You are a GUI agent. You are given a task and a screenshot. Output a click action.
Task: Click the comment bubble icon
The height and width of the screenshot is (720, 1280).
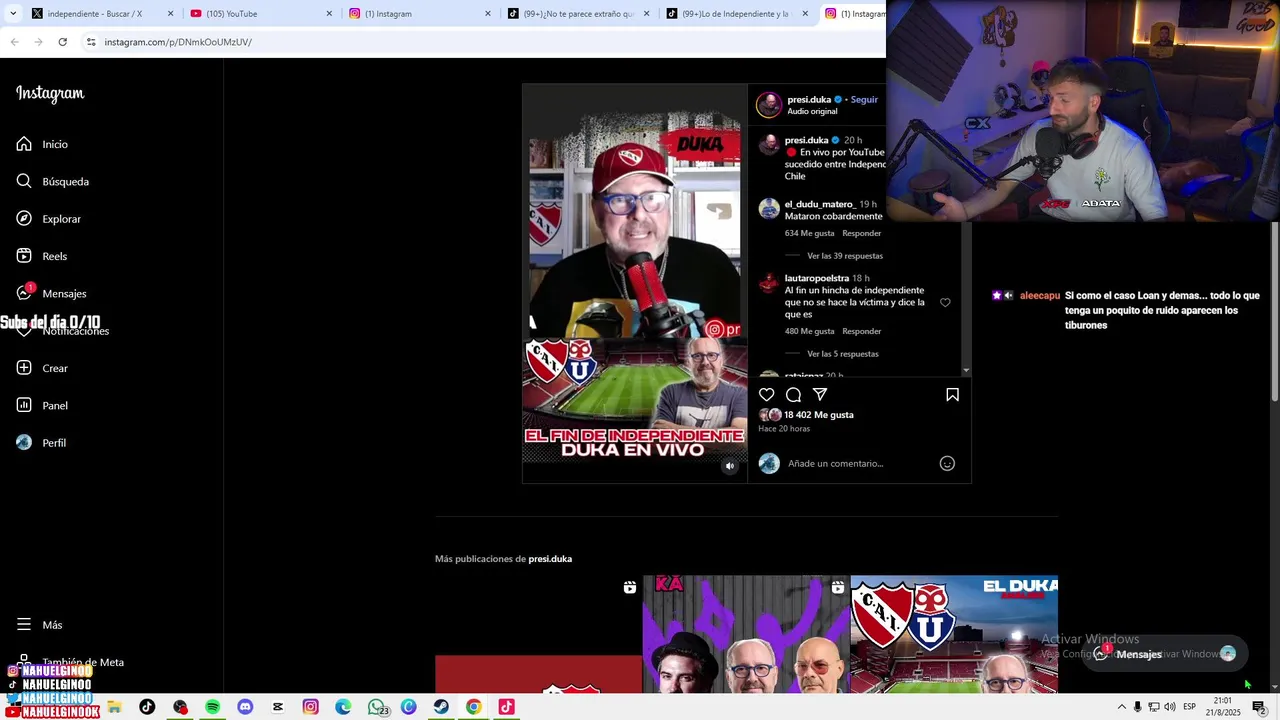(x=793, y=395)
